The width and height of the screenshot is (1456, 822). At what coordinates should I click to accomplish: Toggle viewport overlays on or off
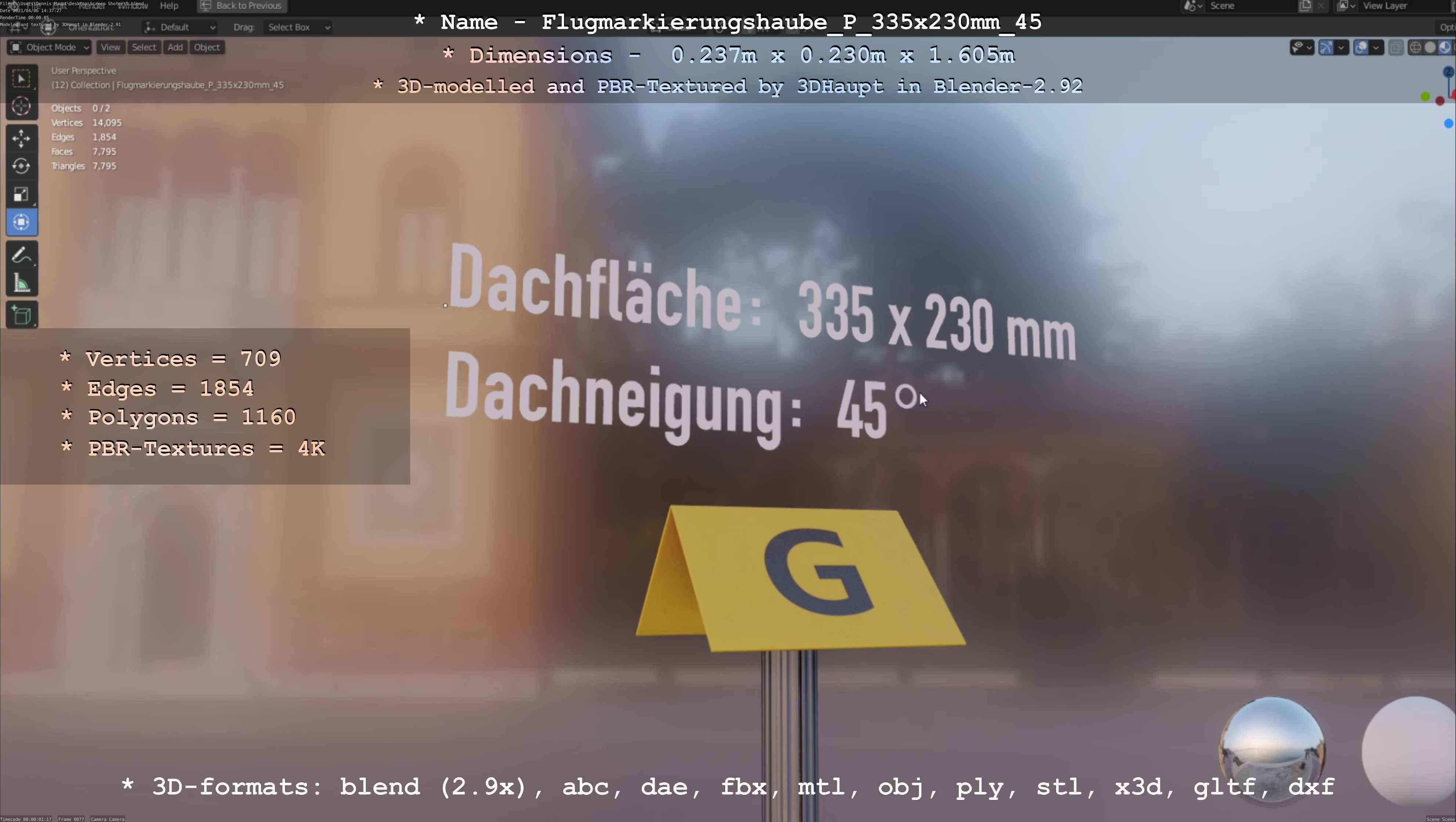1361,47
